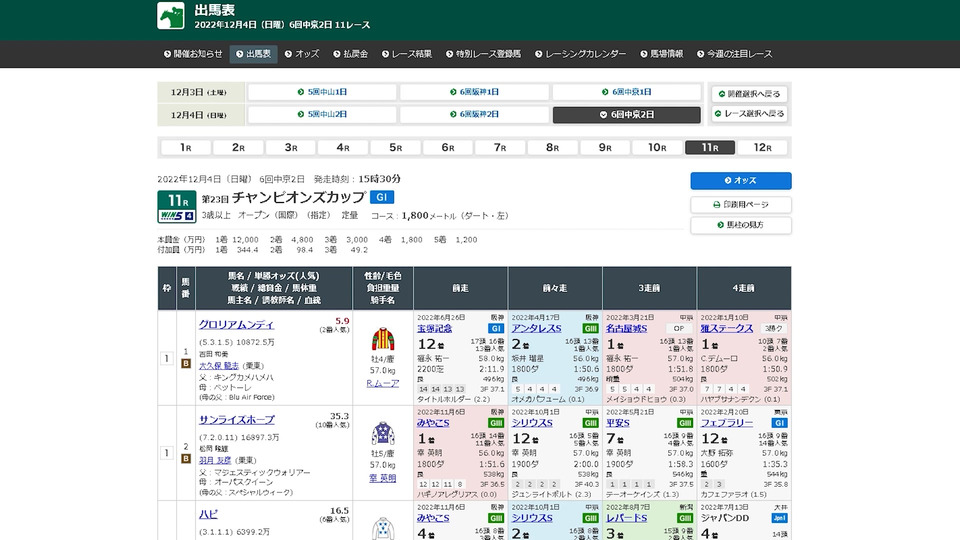Select the current 11R race tab
Viewport: 960px width, 540px height.
coord(710,148)
